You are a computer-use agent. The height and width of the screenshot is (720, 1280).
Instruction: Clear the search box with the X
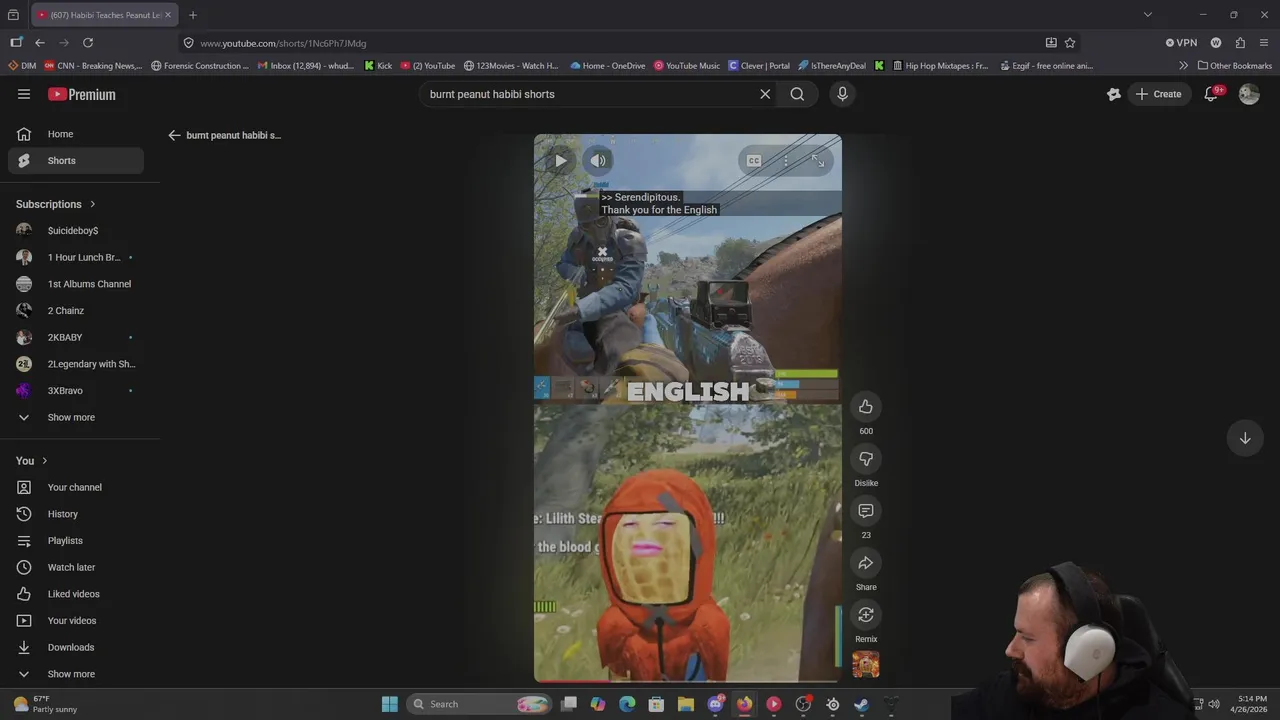coord(765,94)
